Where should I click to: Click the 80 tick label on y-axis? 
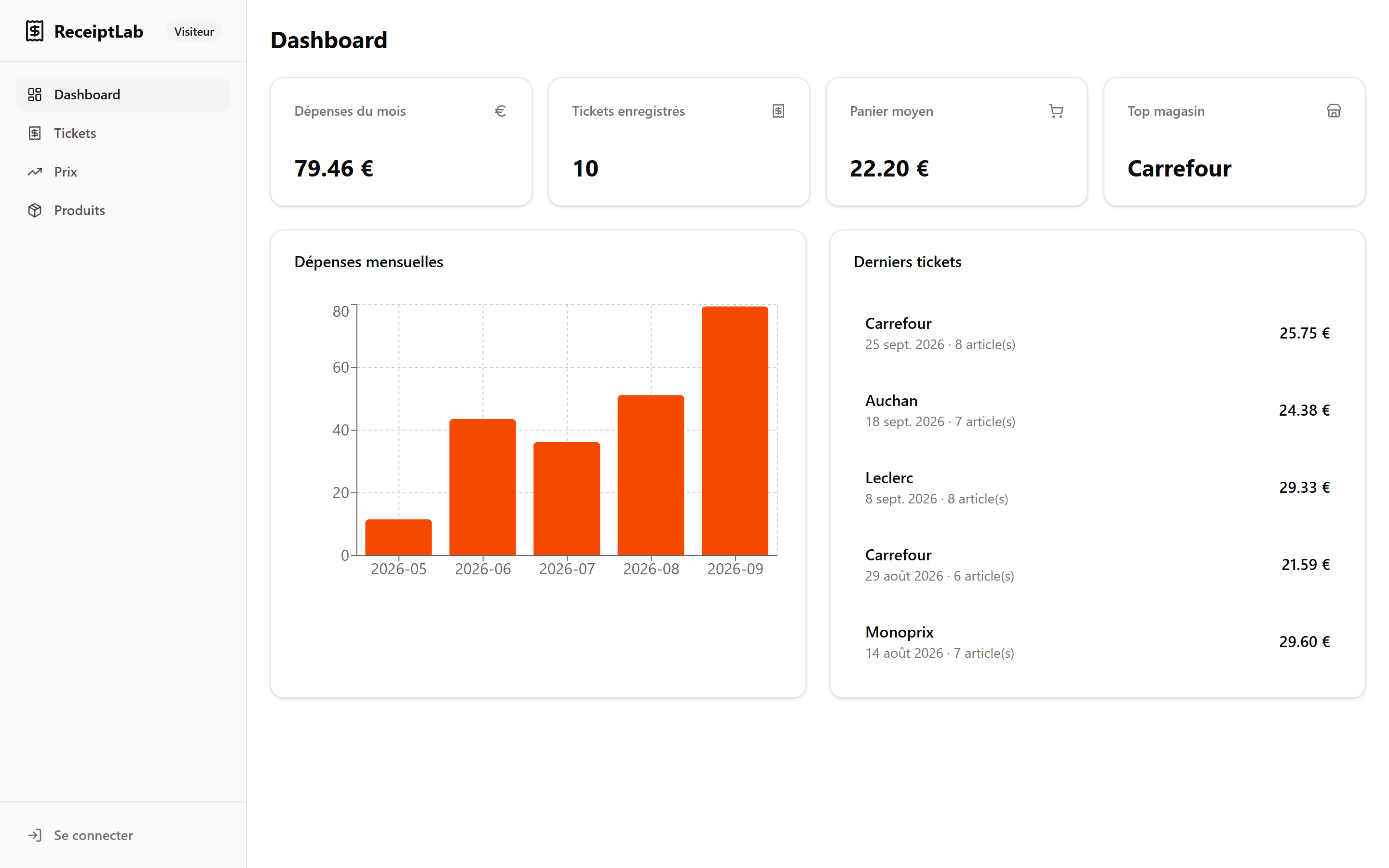pos(340,311)
